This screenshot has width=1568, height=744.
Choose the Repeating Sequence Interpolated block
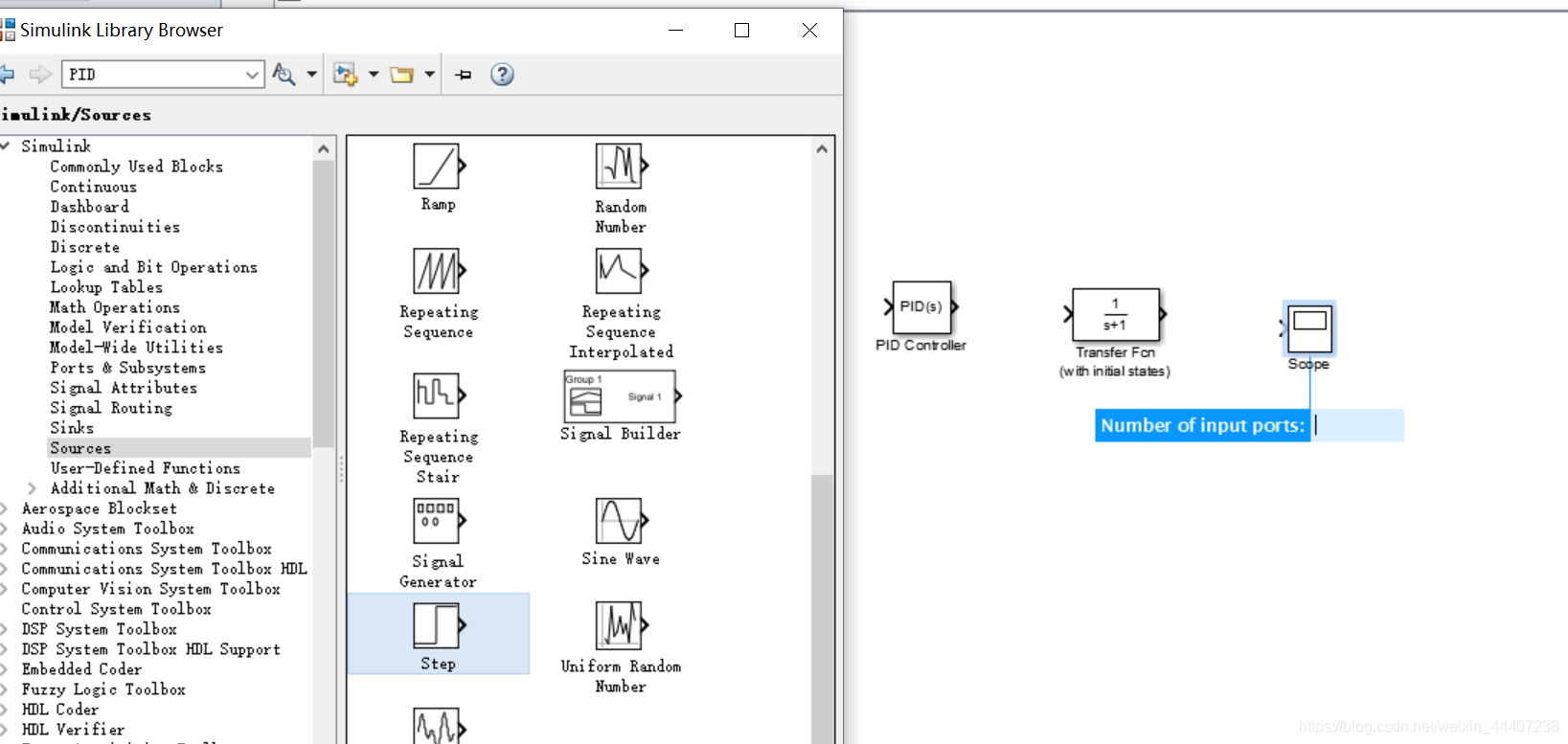click(622, 271)
